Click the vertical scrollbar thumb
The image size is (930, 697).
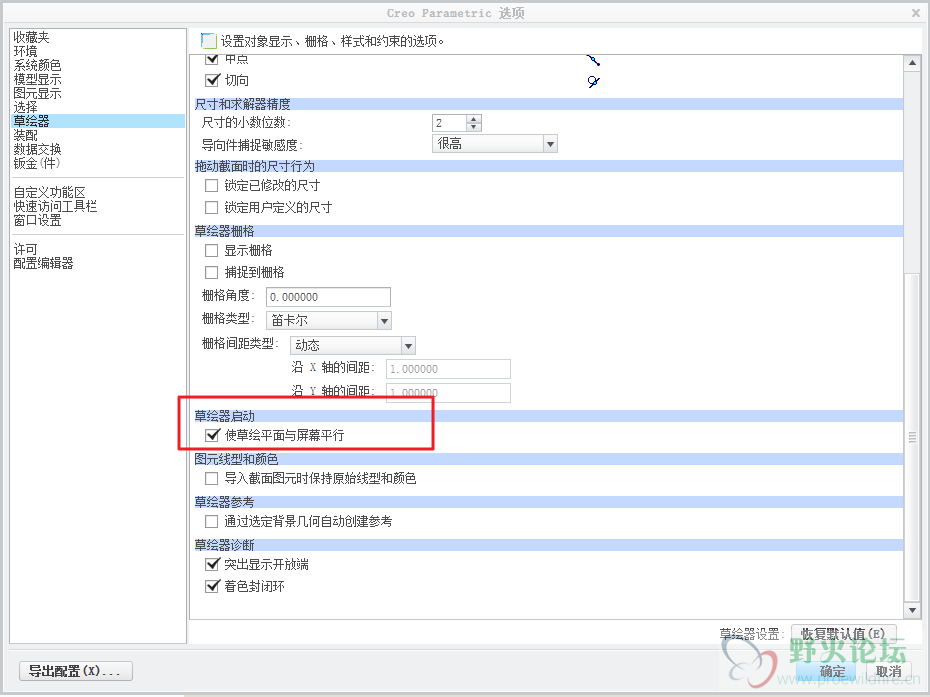coord(912,438)
